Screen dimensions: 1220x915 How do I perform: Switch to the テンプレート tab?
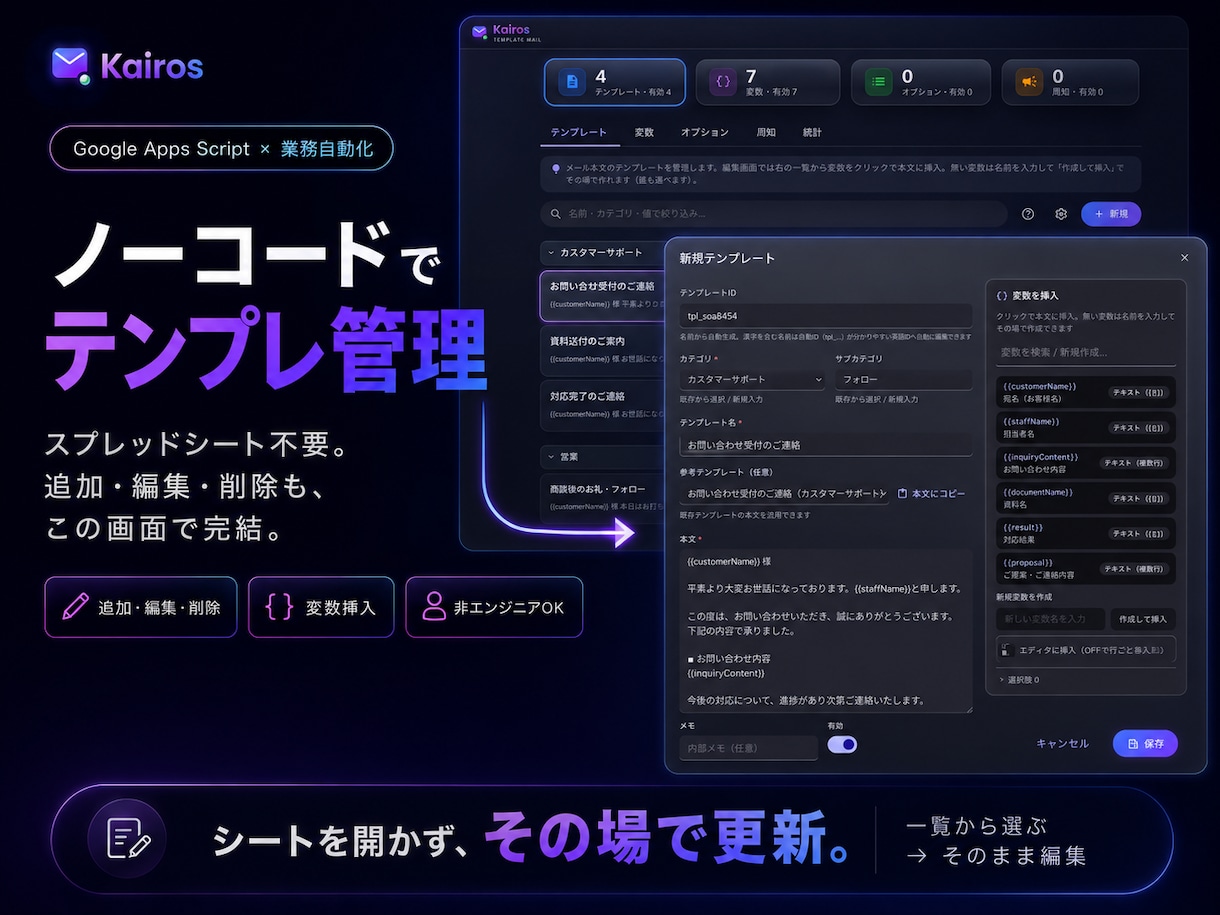pyautogui.click(x=579, y=133)
